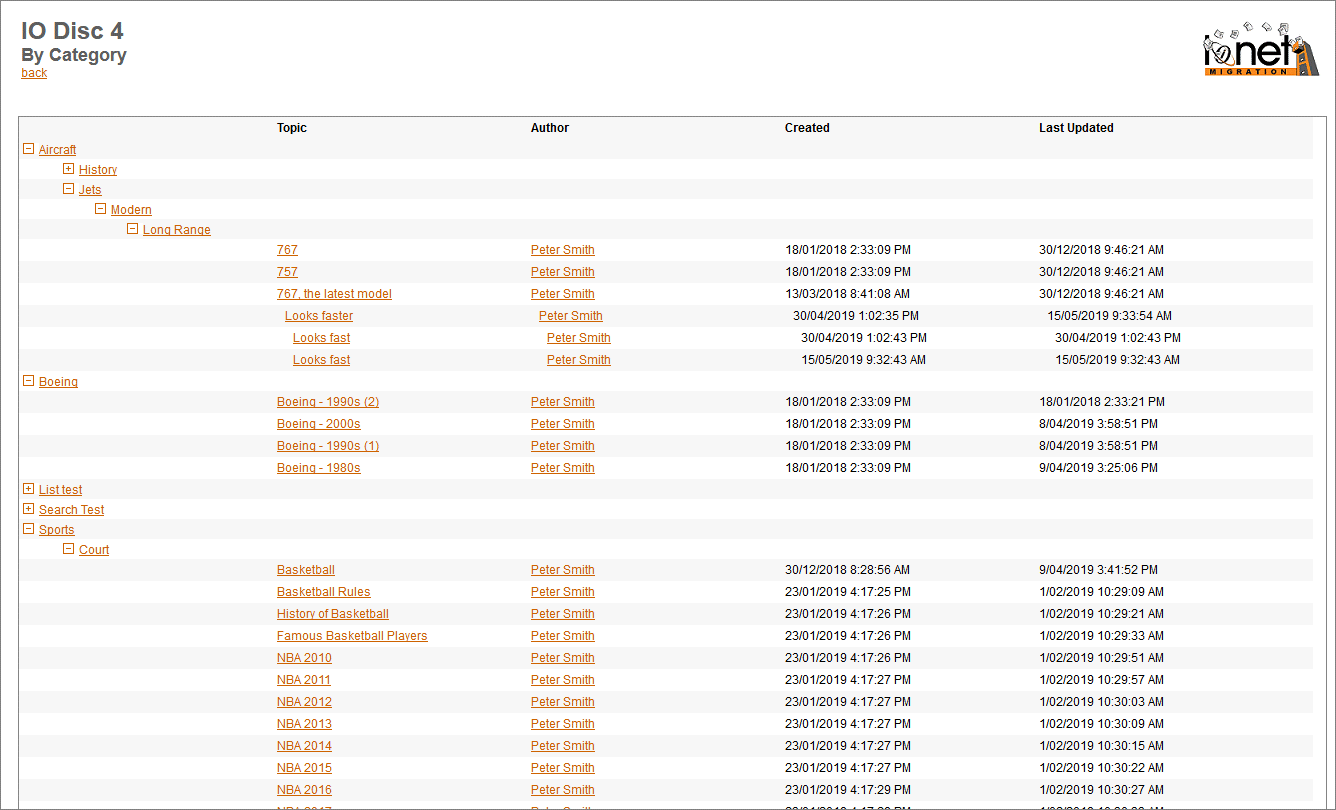Click the IO Disc 4 page heading

[x=72, y=31]
